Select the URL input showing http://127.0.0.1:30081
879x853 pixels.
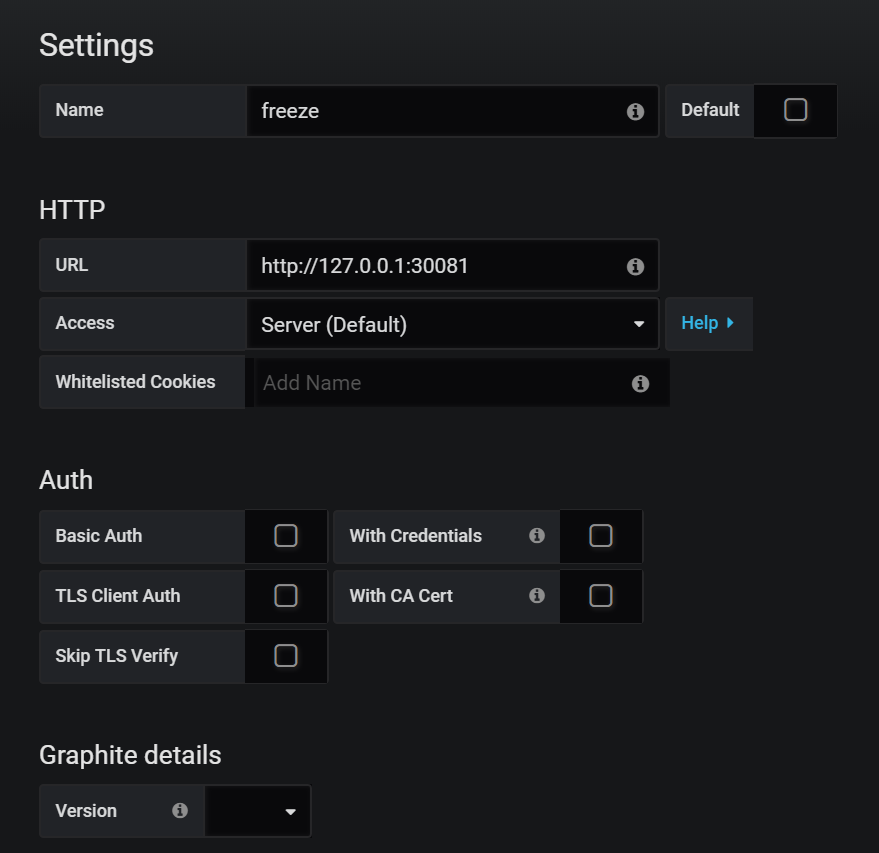coord(430,265)
